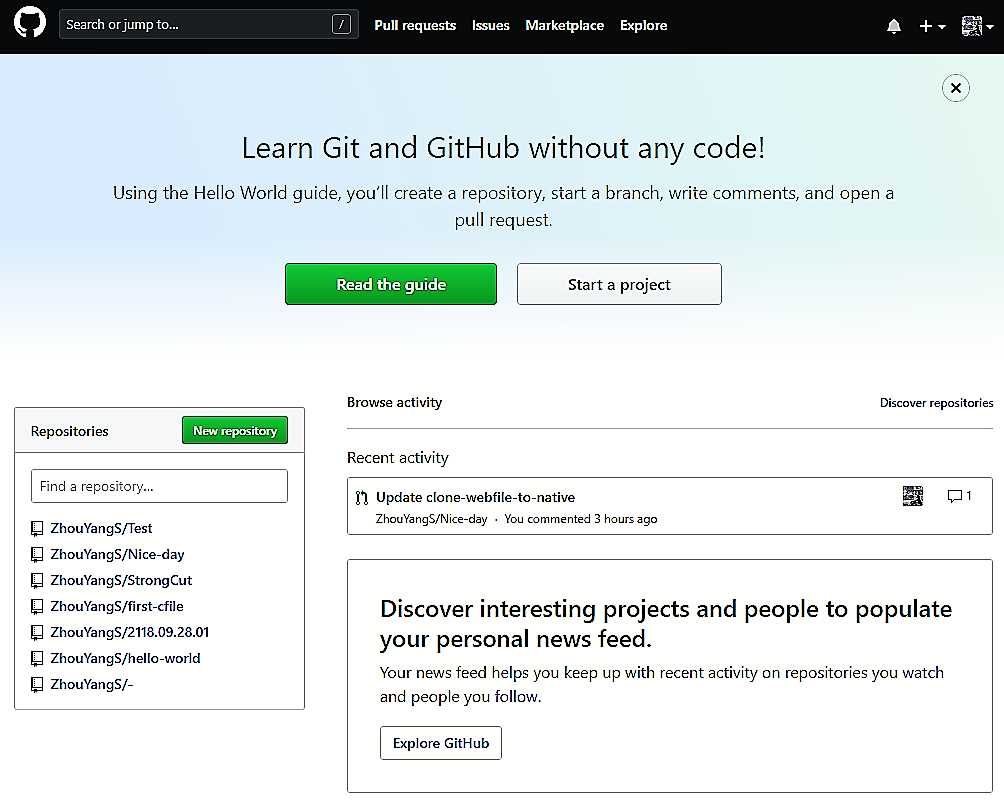Click the Explore GitHub button
The width and height of the screenshot is (1004, 811).
coord(441,743)
